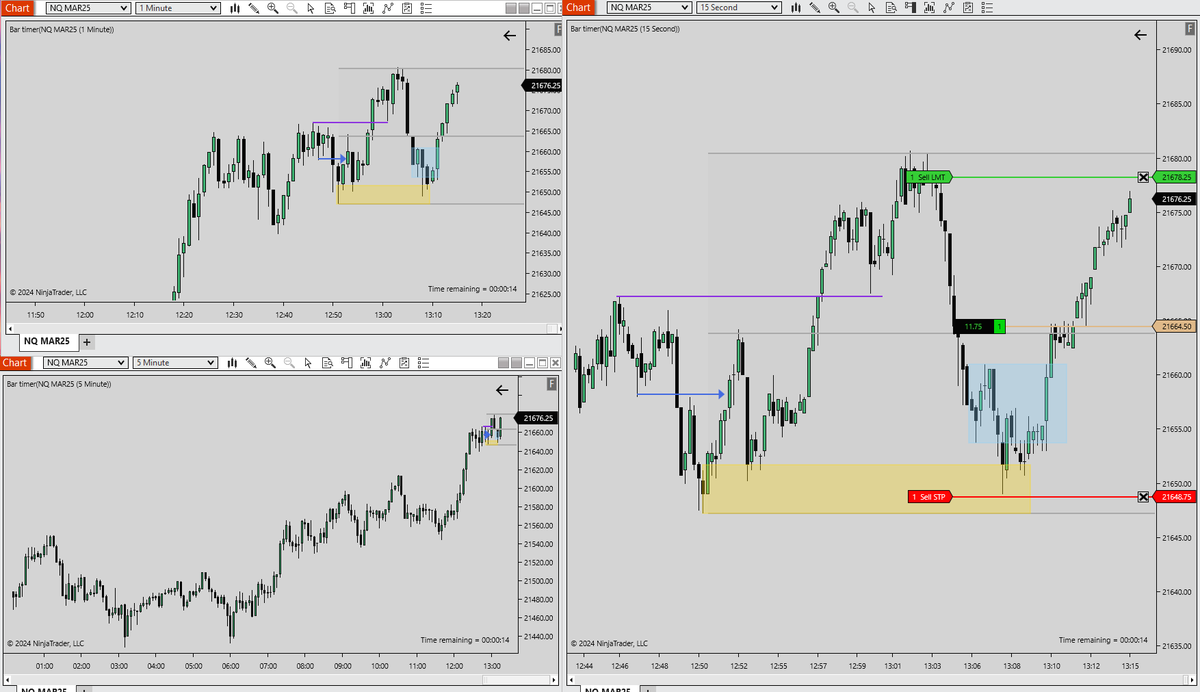Click F button in 5 Minute chart
1200x692 pixels.
[552, 384]
